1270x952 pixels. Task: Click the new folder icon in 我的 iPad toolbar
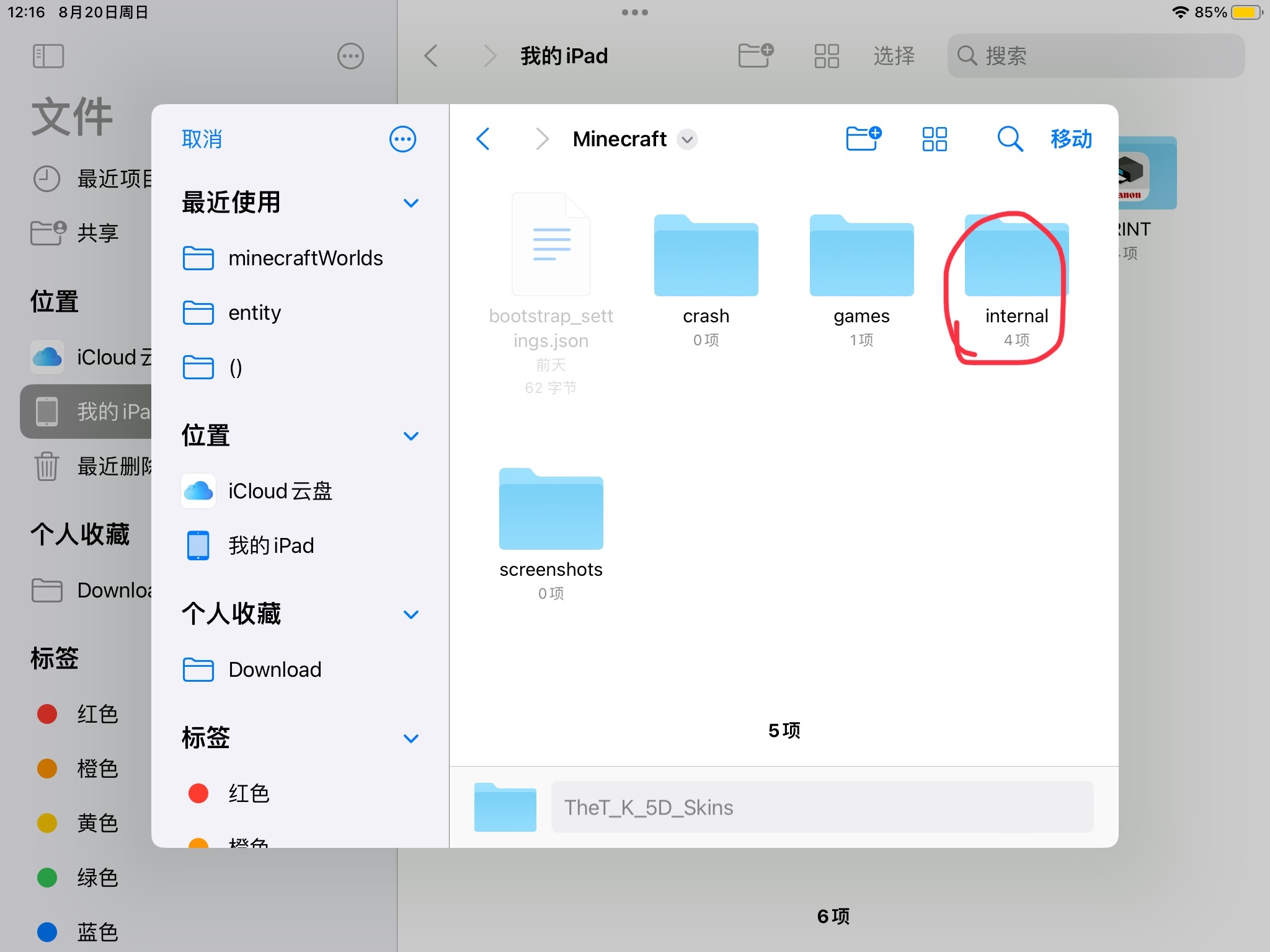[x=756, y=56]
